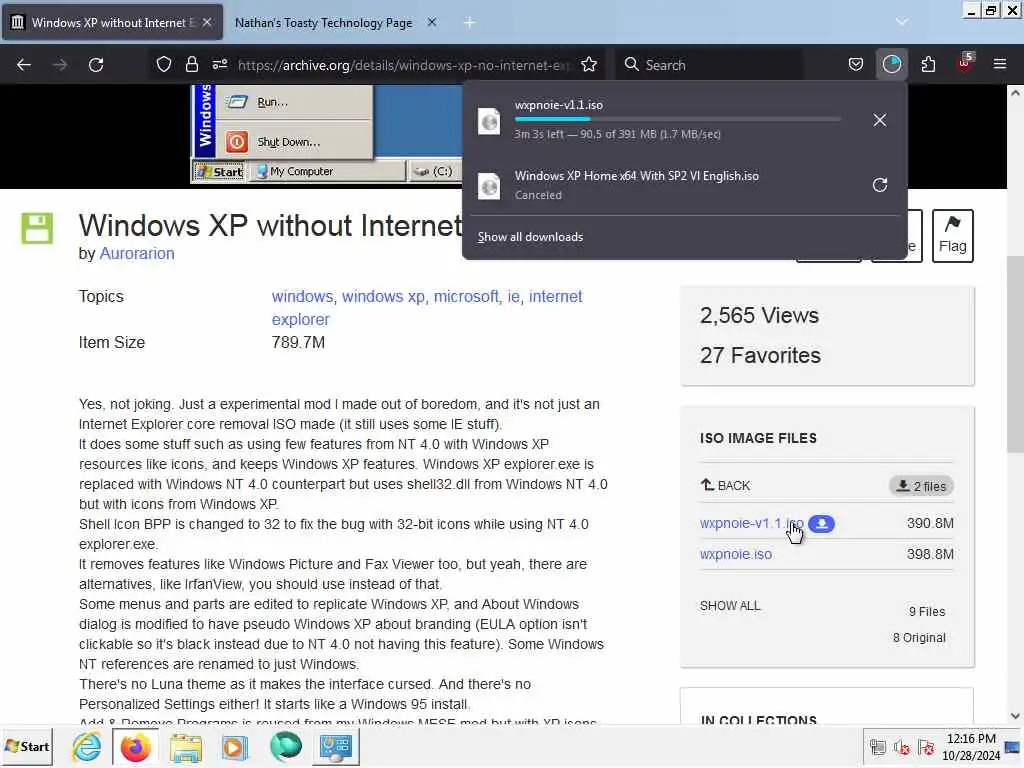Open the 8 Original files listing

click(919, 638)
